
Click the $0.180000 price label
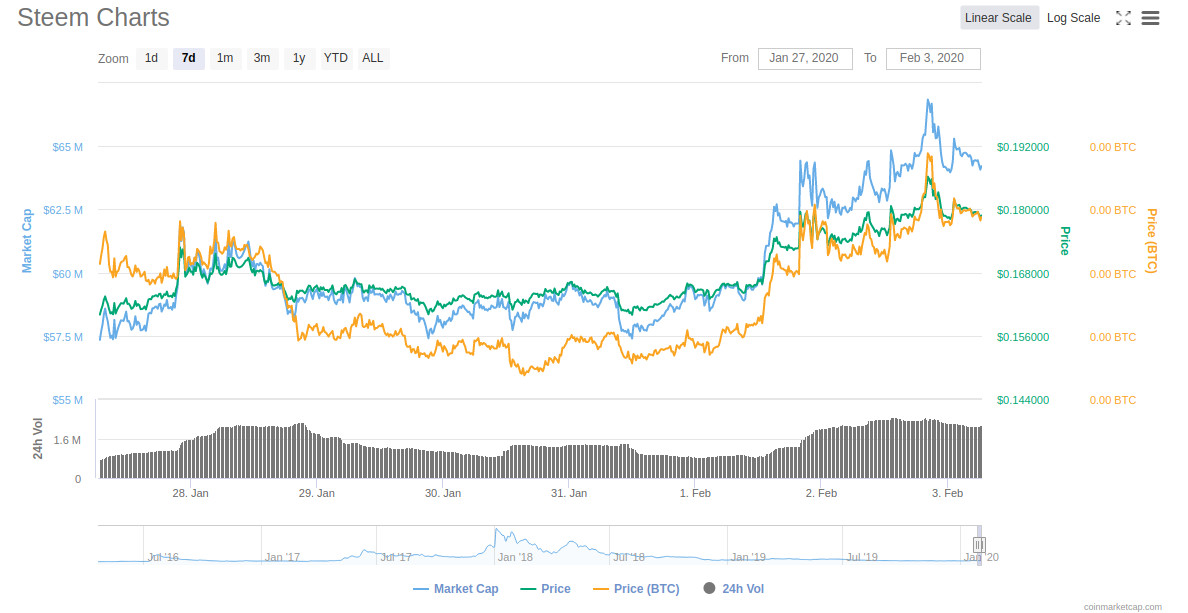[x=1023, y=210]
